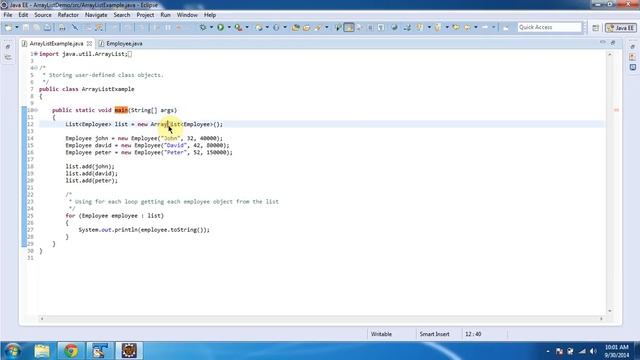Click the Save icon in toolbar
640x360 pixels.
click(26, 27)
